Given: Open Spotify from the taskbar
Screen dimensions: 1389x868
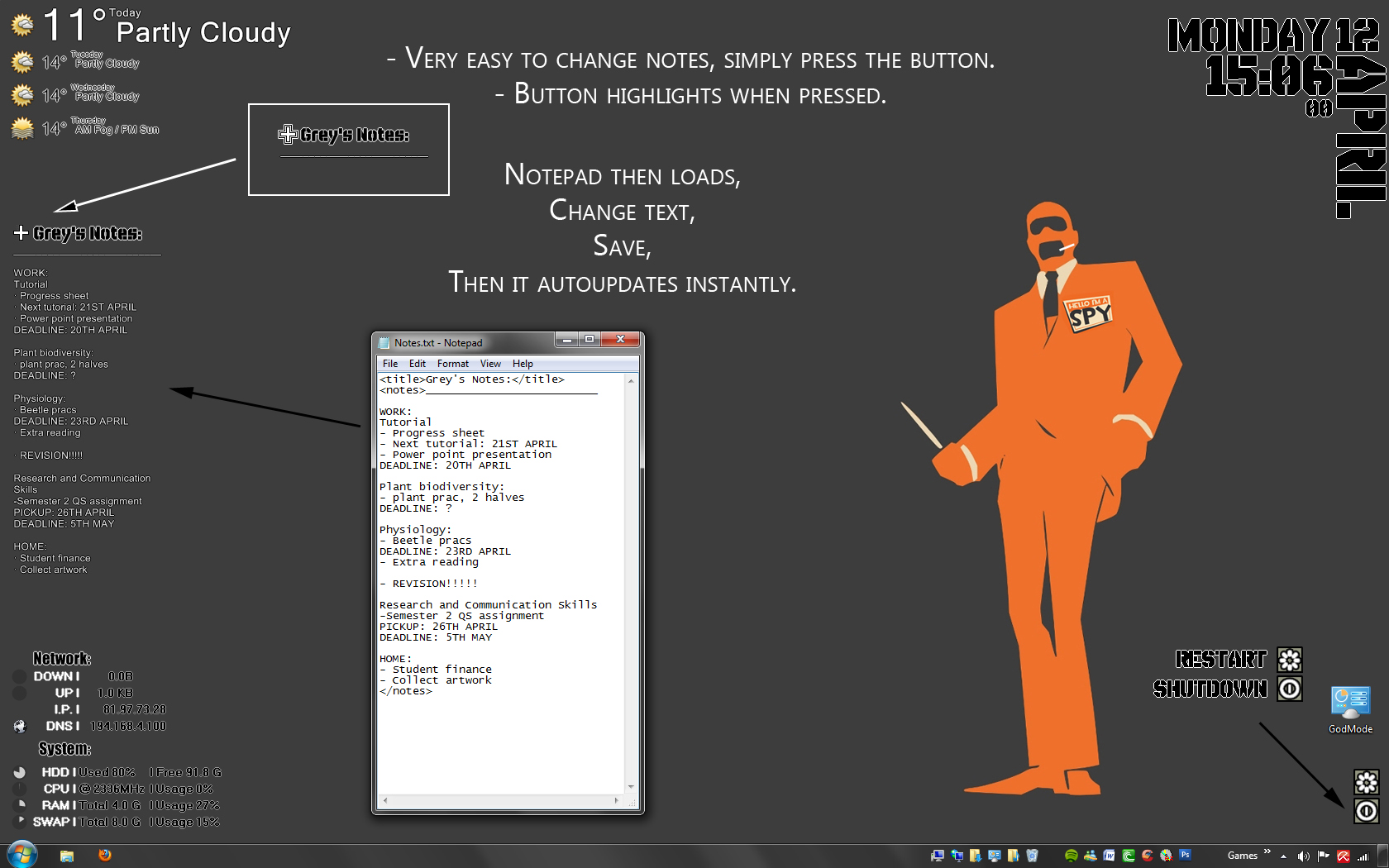Looking at the screenshot, I should [1072, 856].
